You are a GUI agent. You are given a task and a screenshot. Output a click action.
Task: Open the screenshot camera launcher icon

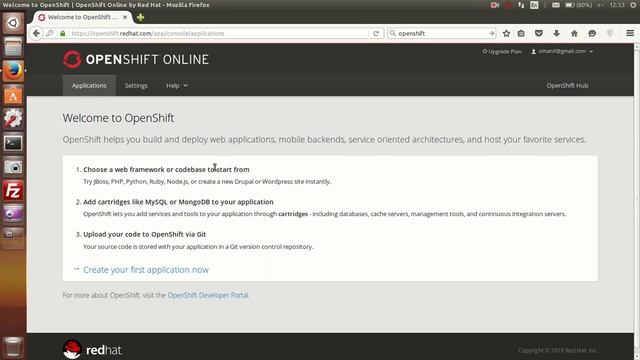click(x=13, y=167)
